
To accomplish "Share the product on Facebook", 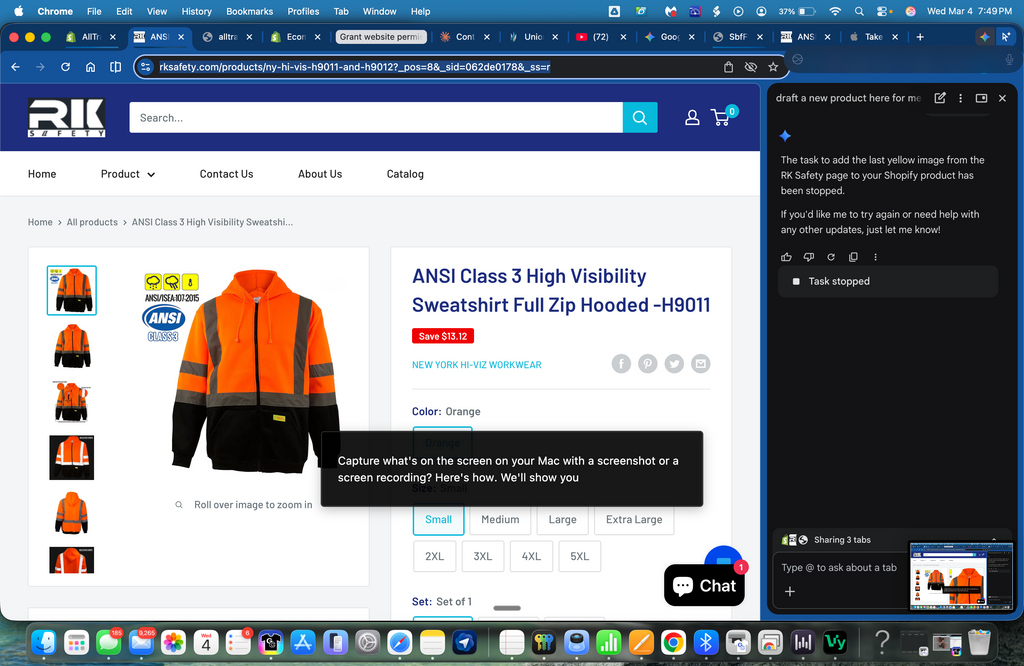I will pyautogui.click(x=620, y=363).
